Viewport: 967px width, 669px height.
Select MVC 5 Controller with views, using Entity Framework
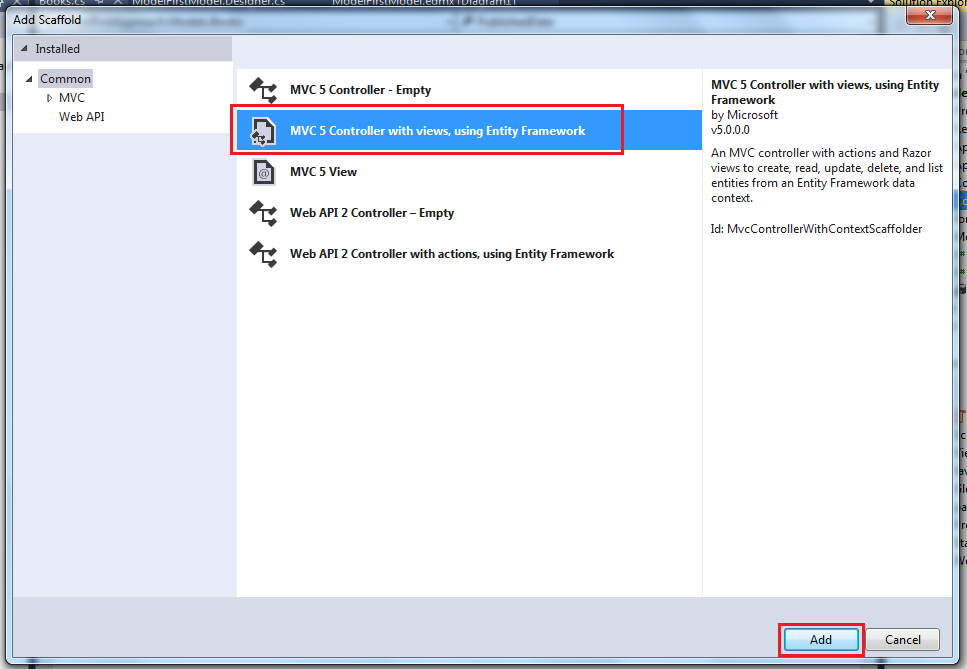[x=469, y=131]
